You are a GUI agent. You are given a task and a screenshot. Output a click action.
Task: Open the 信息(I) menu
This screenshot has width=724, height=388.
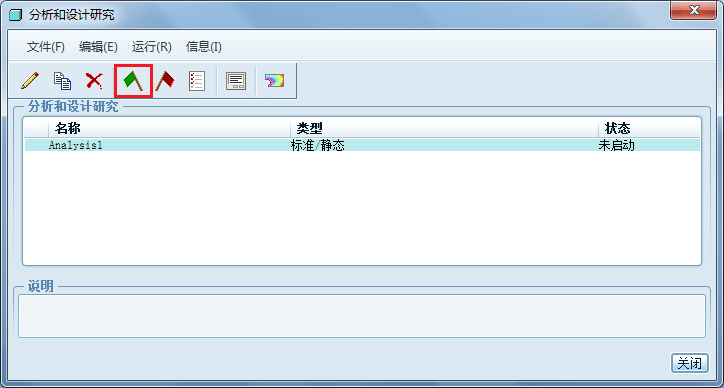pyautogui.click(x=204, y=47)
